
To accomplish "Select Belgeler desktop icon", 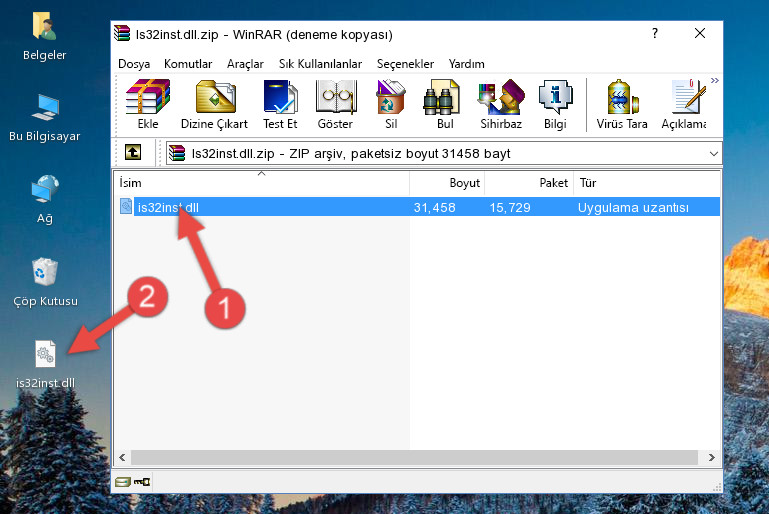I will click(x=45, y=37).
